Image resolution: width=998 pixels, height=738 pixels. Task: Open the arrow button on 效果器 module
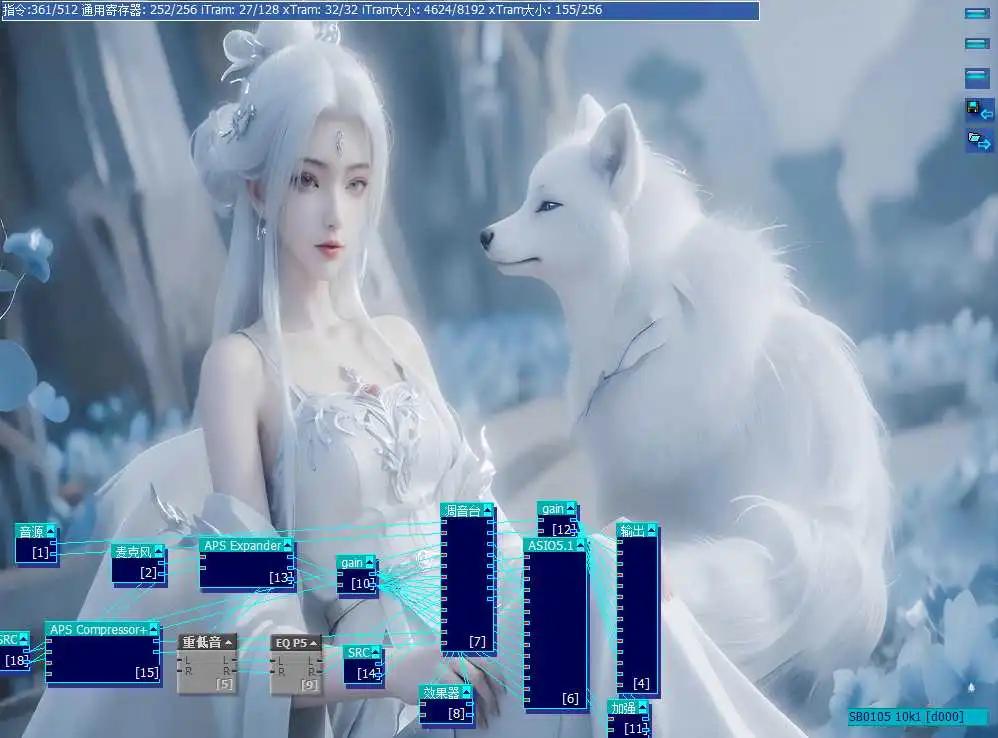[x=467, y=692]
